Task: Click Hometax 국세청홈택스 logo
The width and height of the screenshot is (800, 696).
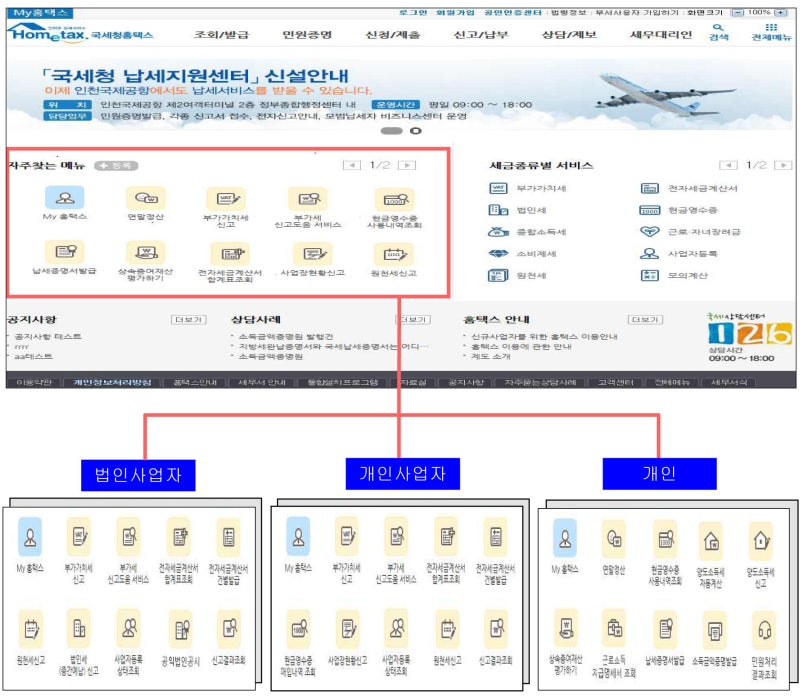Action: (80, 34)
